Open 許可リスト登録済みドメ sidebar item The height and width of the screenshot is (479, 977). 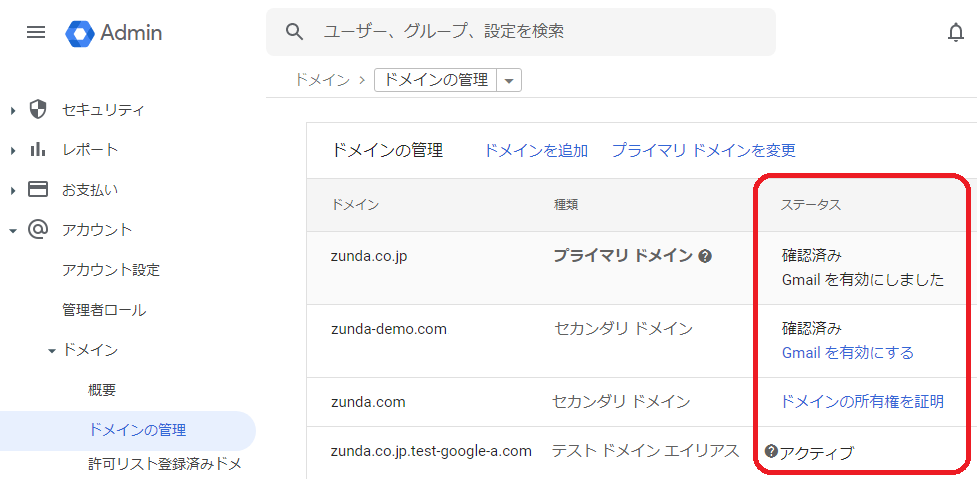165,464
